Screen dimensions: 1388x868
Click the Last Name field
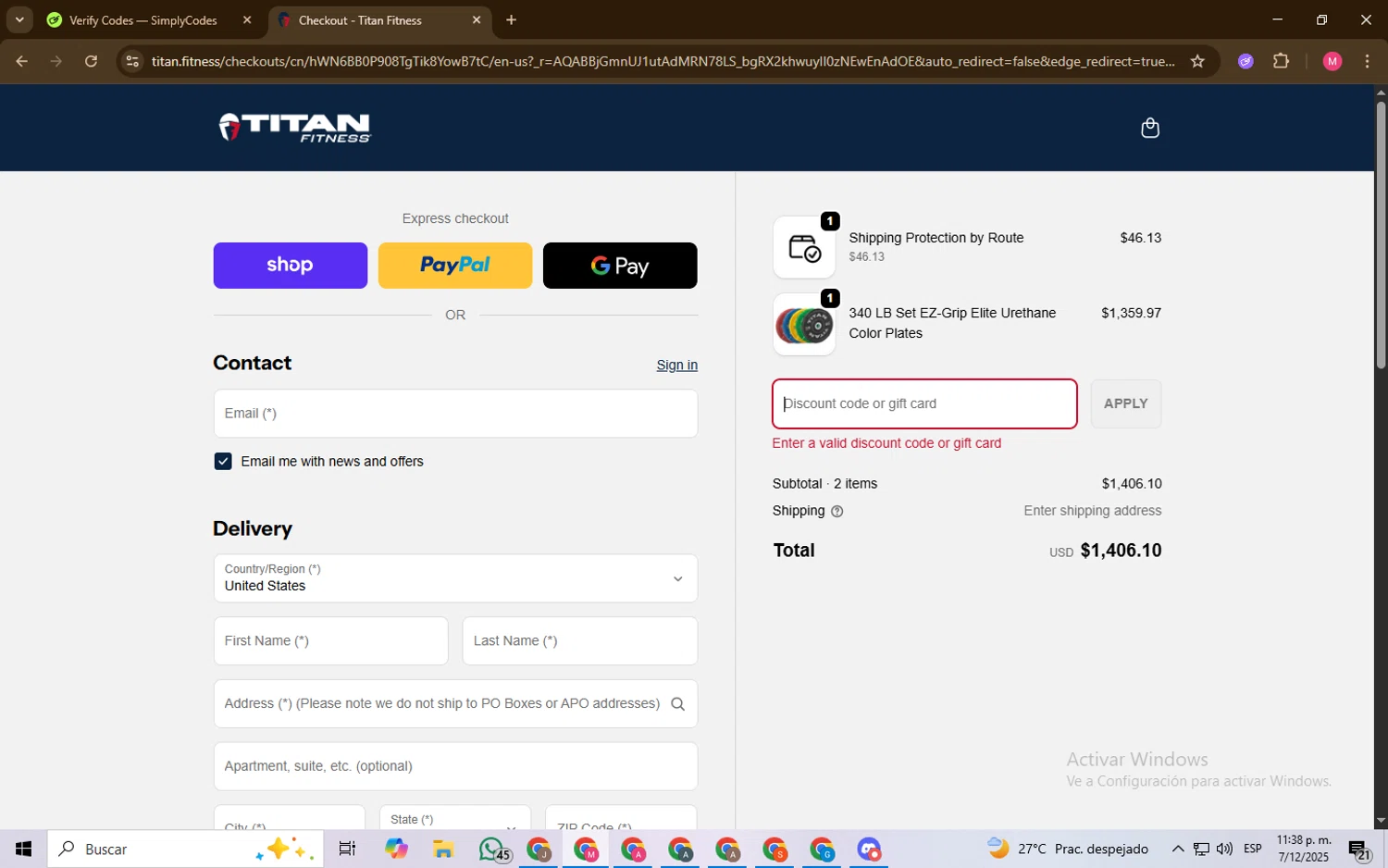tap(580, 641)
